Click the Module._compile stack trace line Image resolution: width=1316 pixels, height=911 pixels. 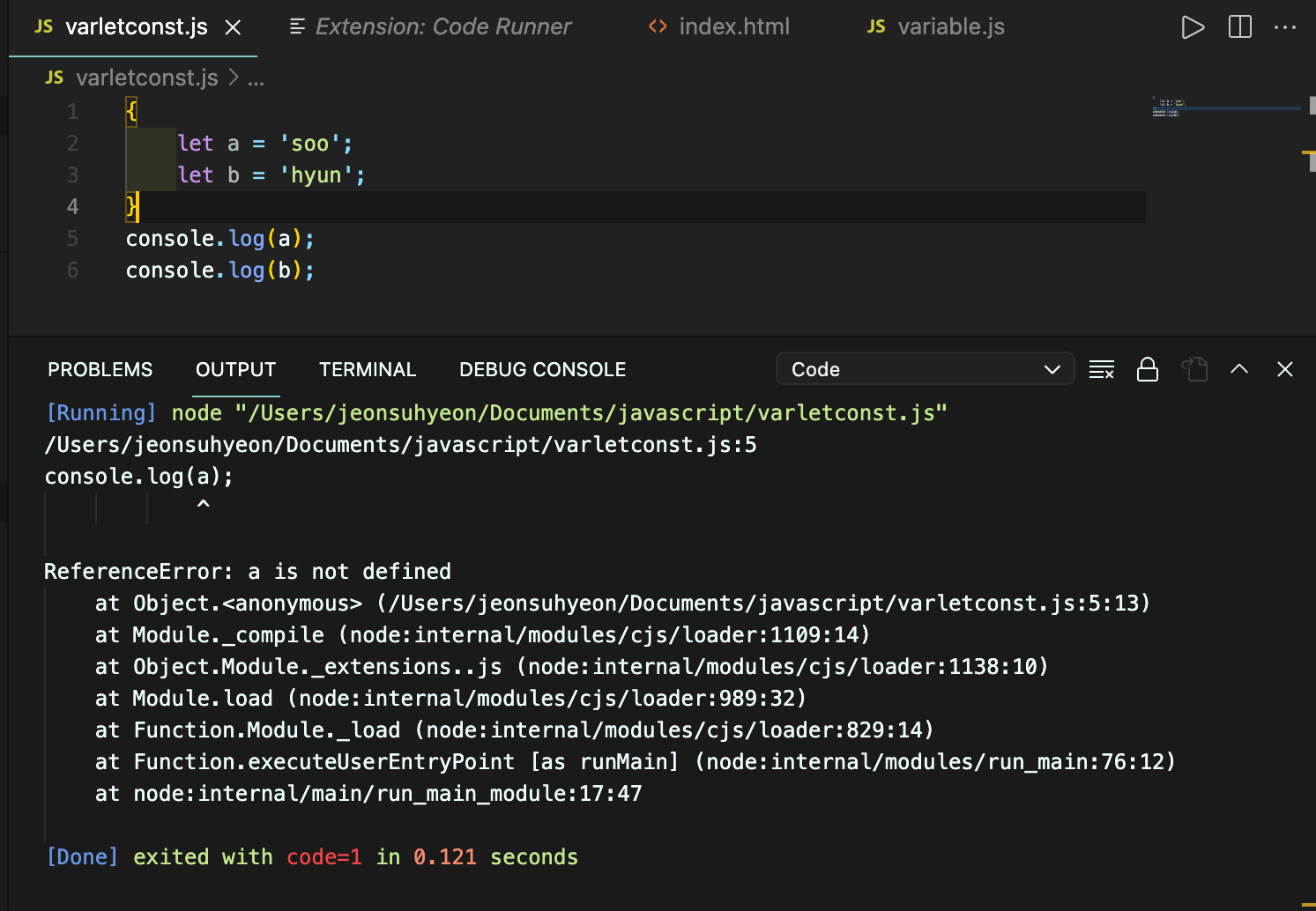[x=482, y=635]
